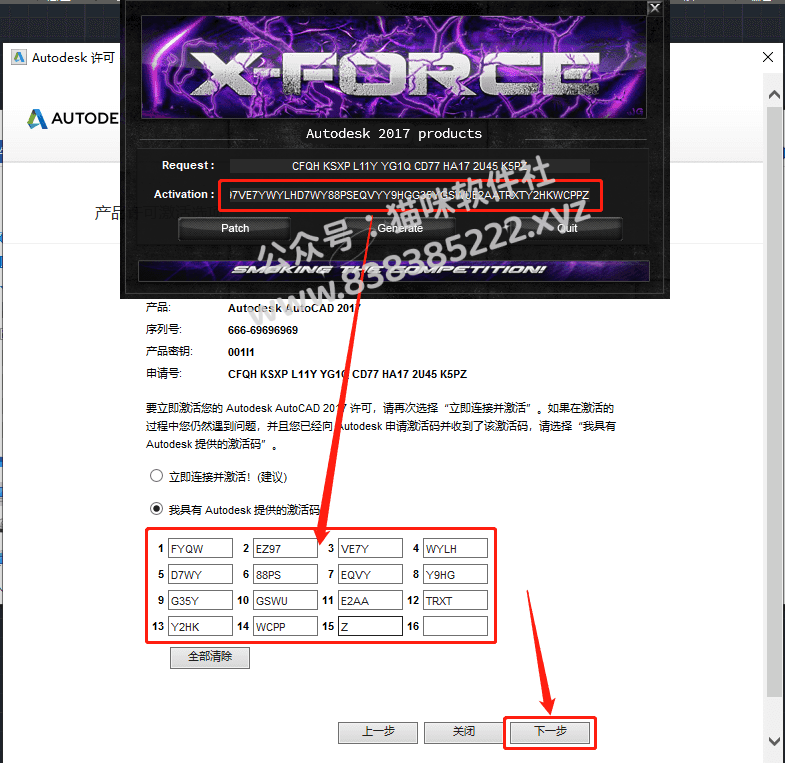
Task: Click the Autodesk AutoCAD 2017 product name
Action: click(x=294, y=308)
